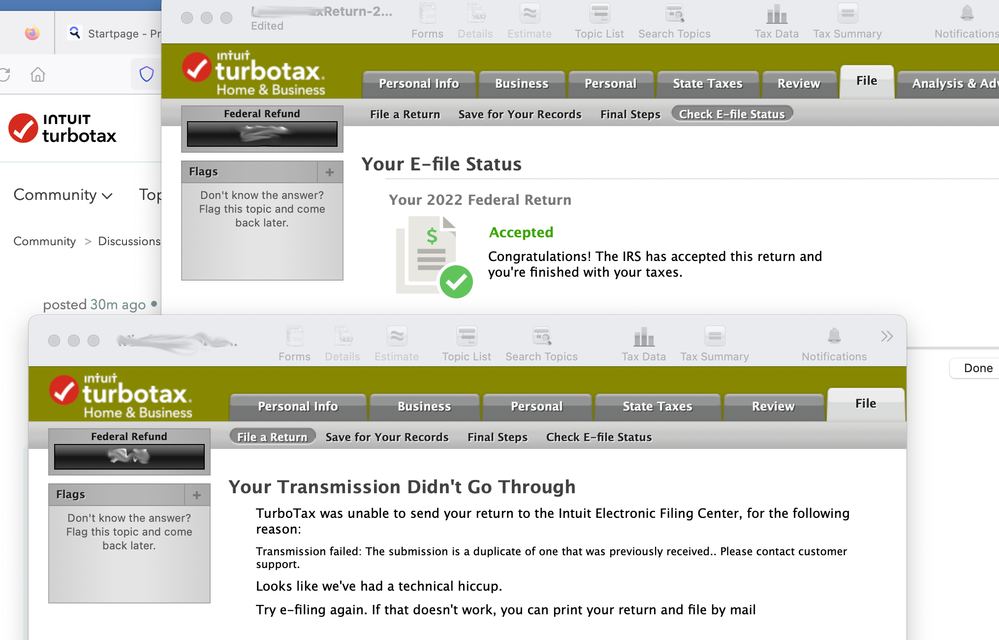Open Topic List in the front TurboTax window
Screen dimensions: 999x640
point(466,344)
